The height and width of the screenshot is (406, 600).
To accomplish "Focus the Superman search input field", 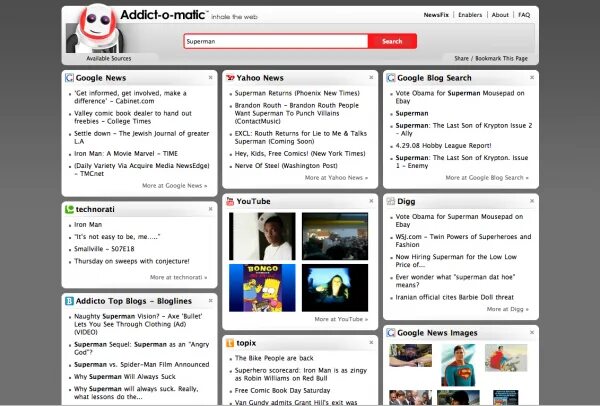I will click(276, 41).
